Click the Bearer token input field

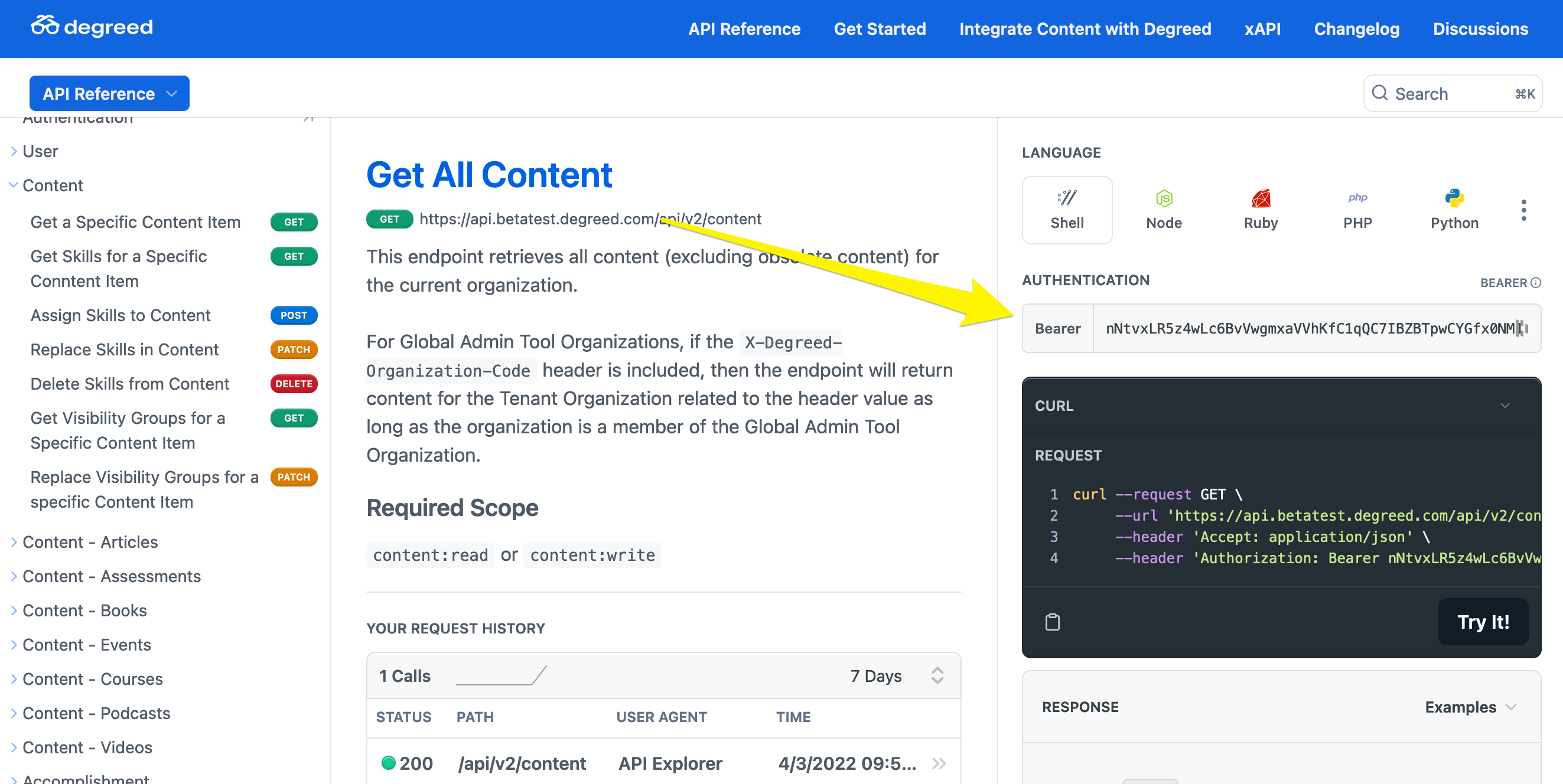[1311, 328]
